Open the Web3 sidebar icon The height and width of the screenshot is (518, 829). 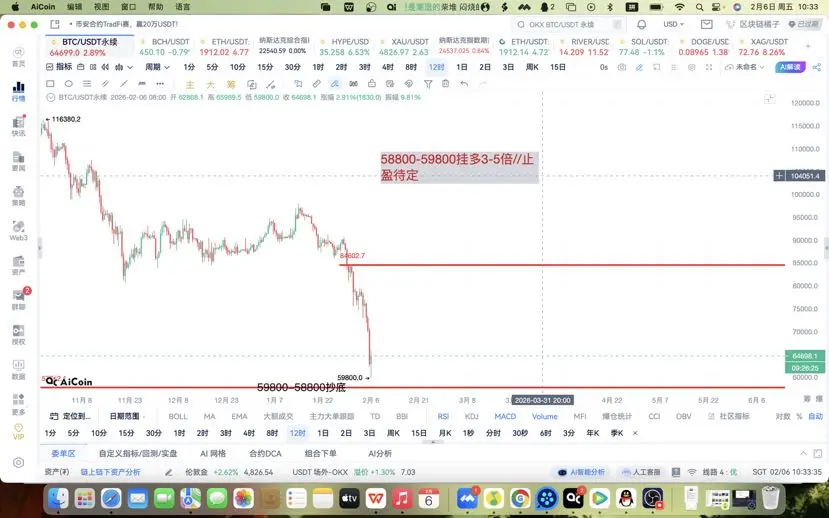(x=19, y=230)
